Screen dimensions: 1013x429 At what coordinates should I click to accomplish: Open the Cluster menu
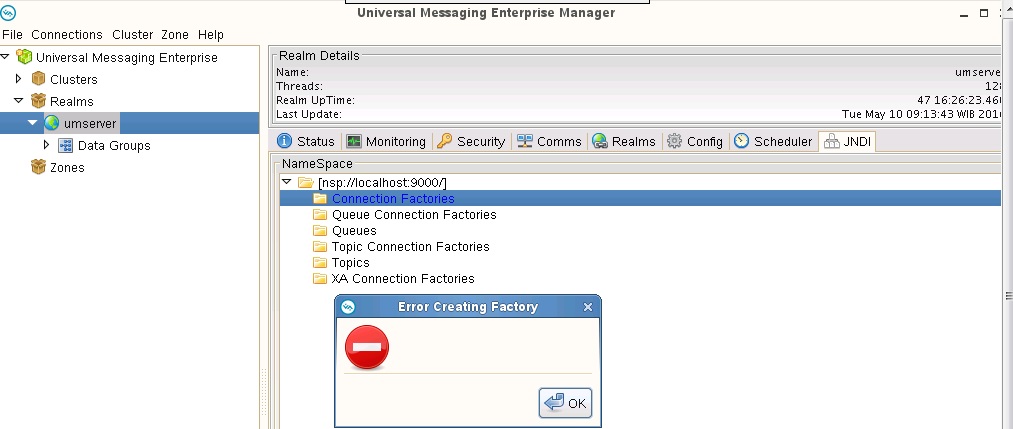pyautogui.click(x=132, y=35)
